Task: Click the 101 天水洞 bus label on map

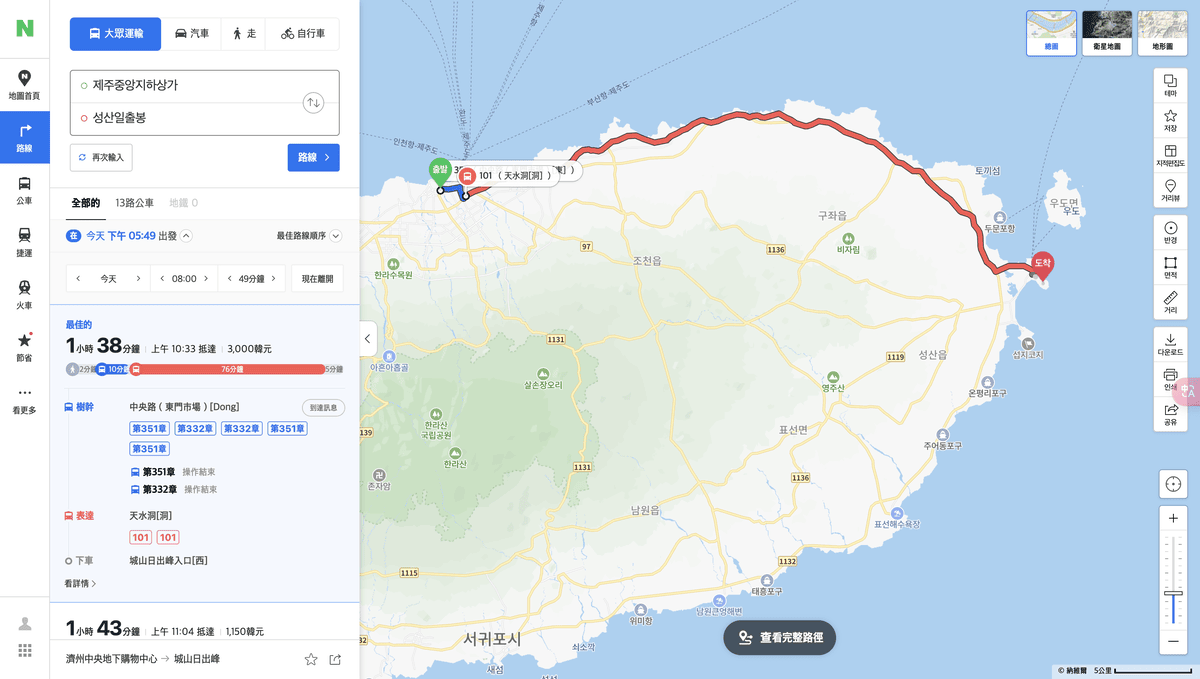Action: pos(507,176)
